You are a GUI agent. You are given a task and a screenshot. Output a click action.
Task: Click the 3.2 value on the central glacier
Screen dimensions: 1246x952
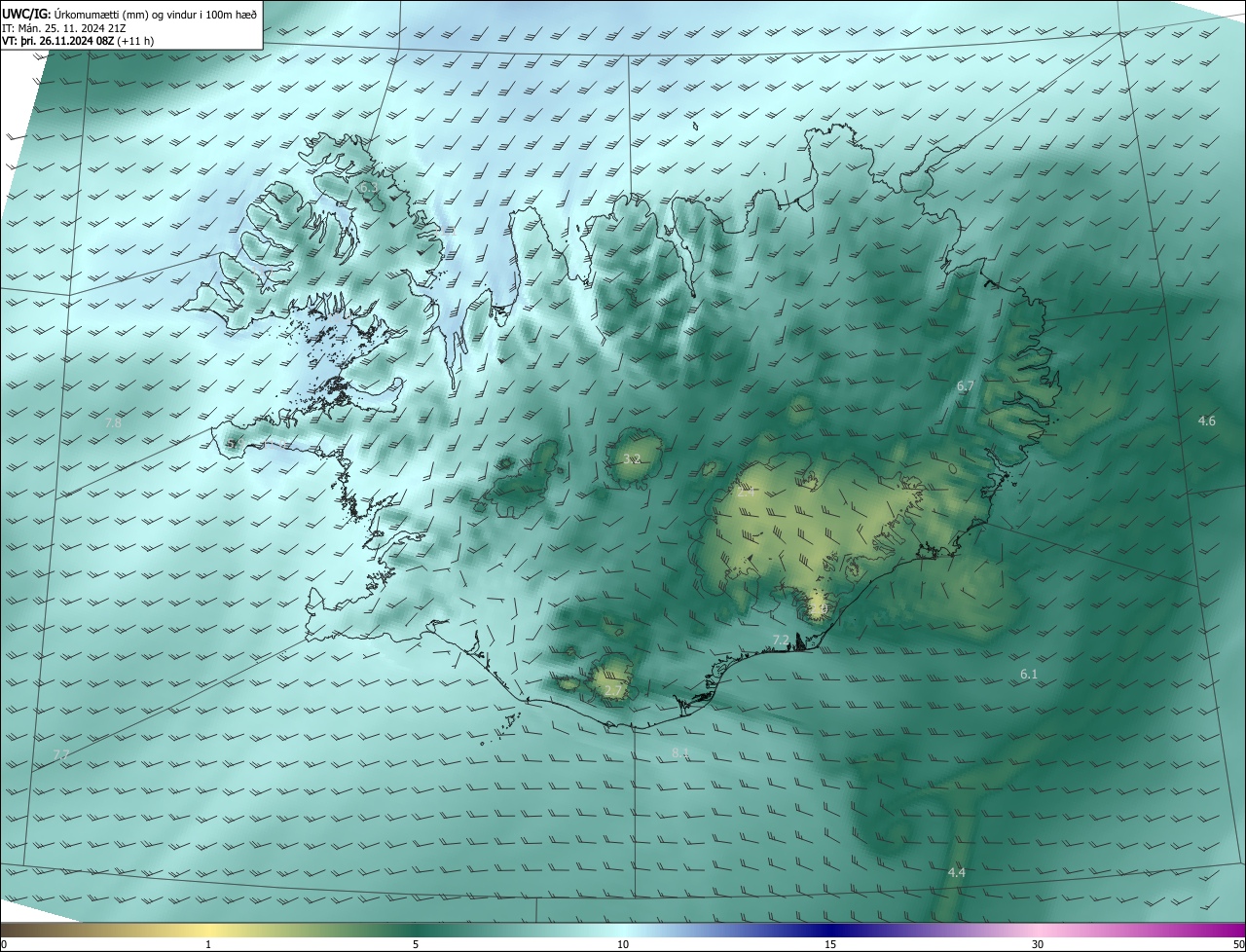[x=632, y=458]
